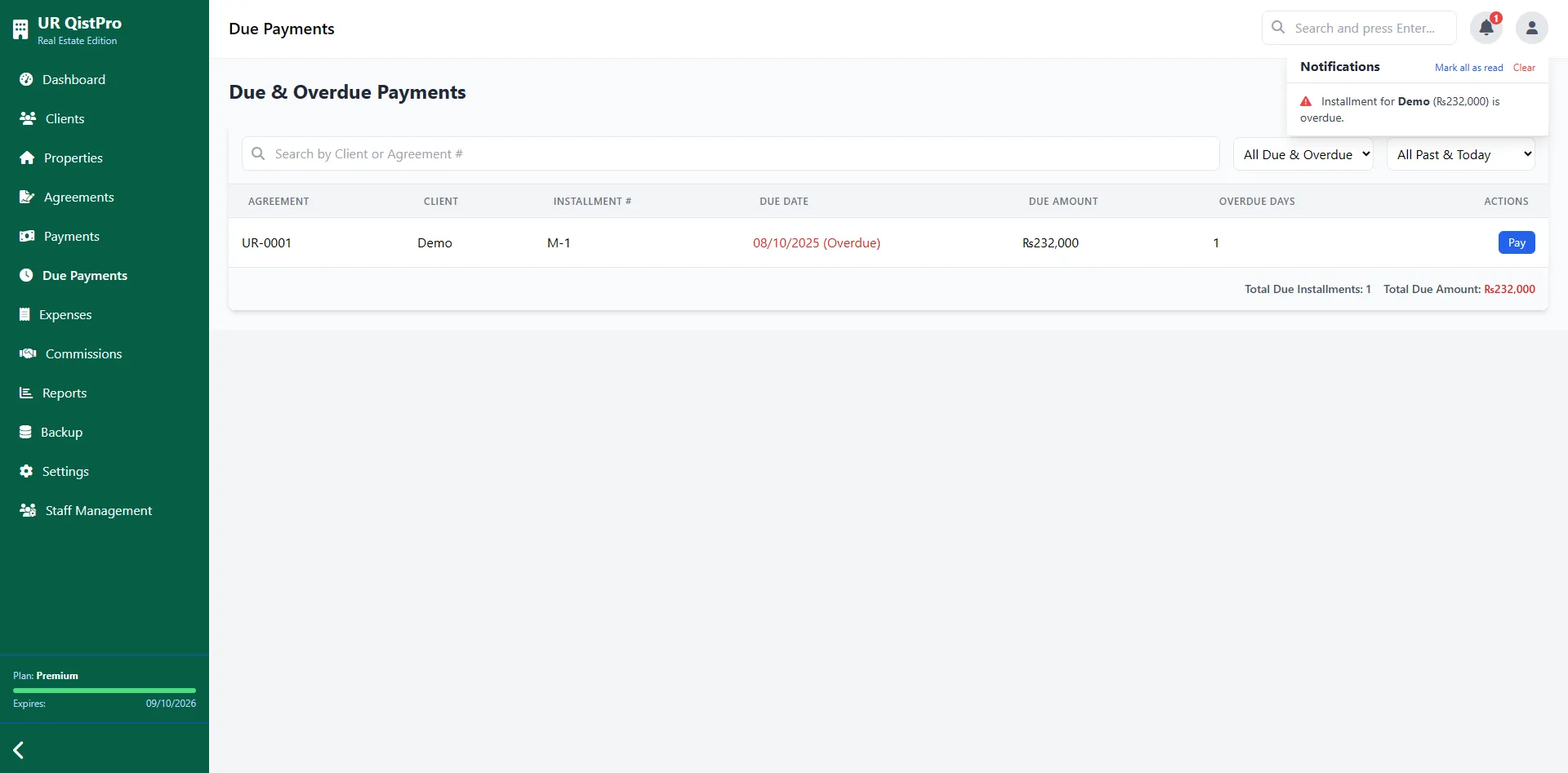The width and height of the screenshot is (1568, 773).
Task: Open the Payments section
Action: [x=72, y=236]
